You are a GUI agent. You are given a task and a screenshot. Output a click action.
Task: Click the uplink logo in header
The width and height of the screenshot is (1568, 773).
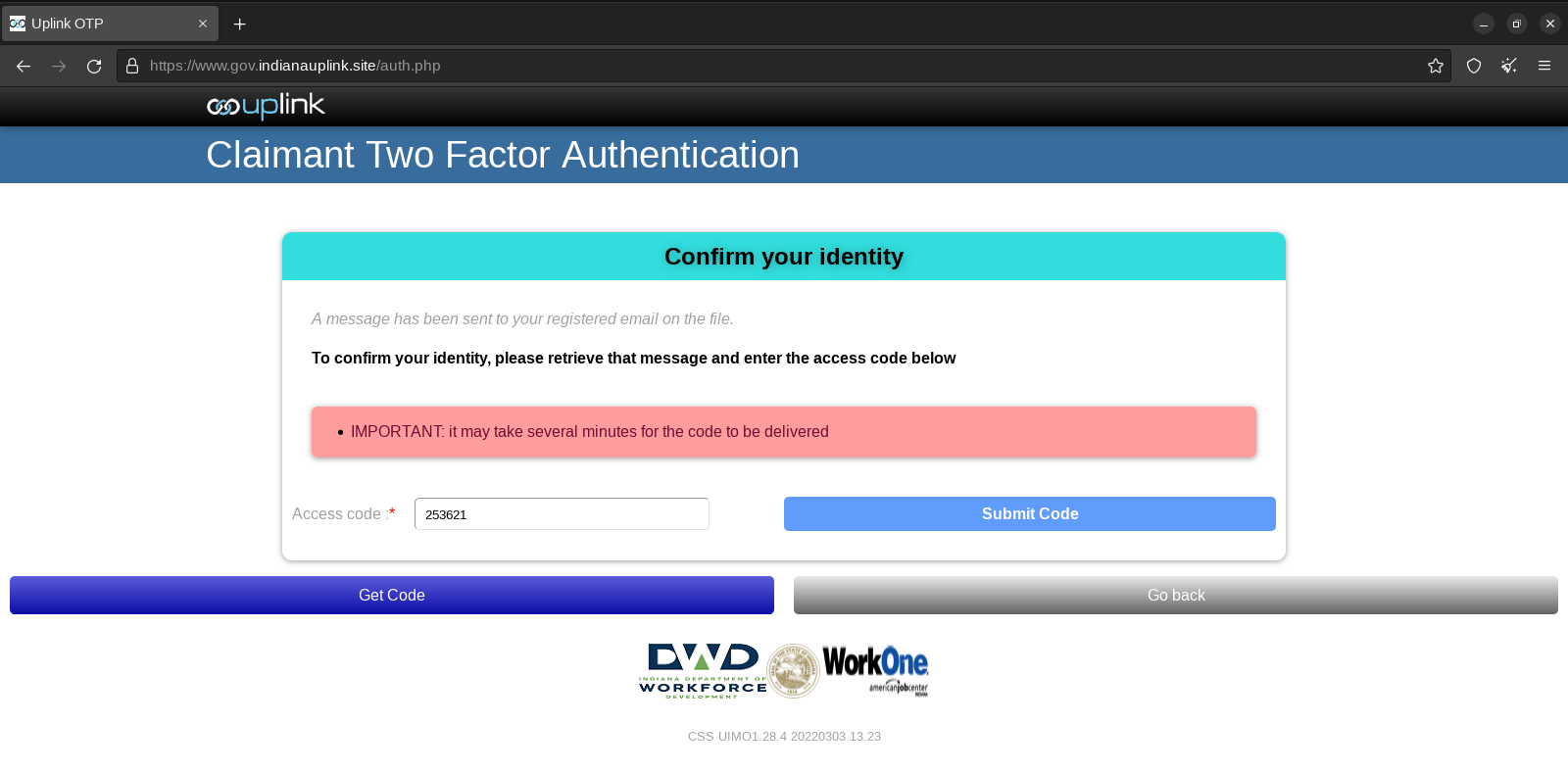click(266, 106)
